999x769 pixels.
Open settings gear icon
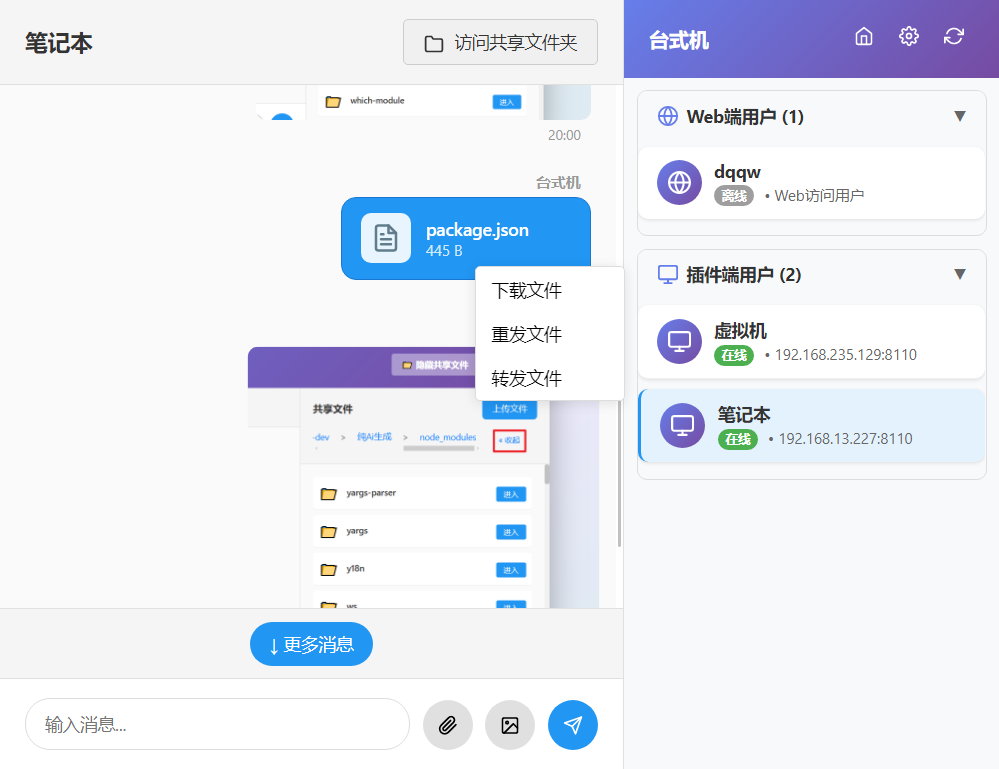909,36
